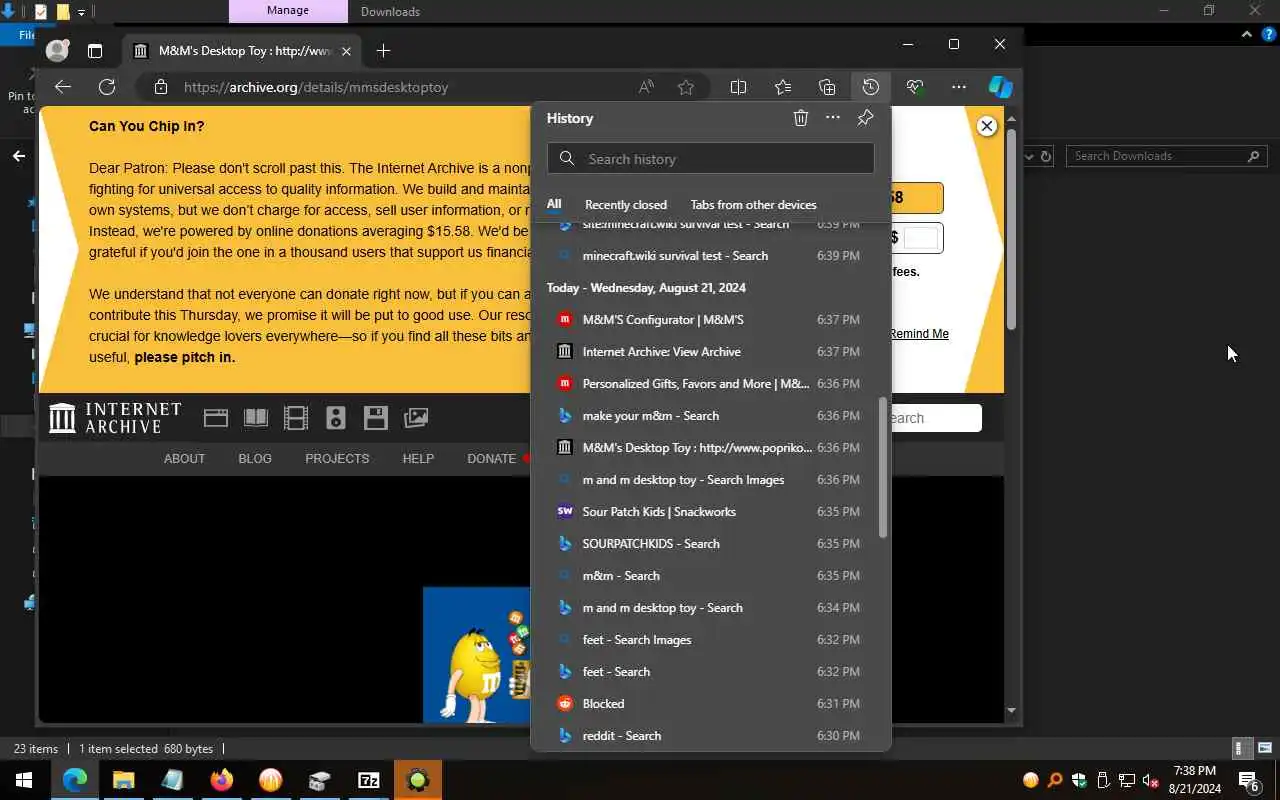Refresh the File Explorer Downloads folder

(1046, 156)
